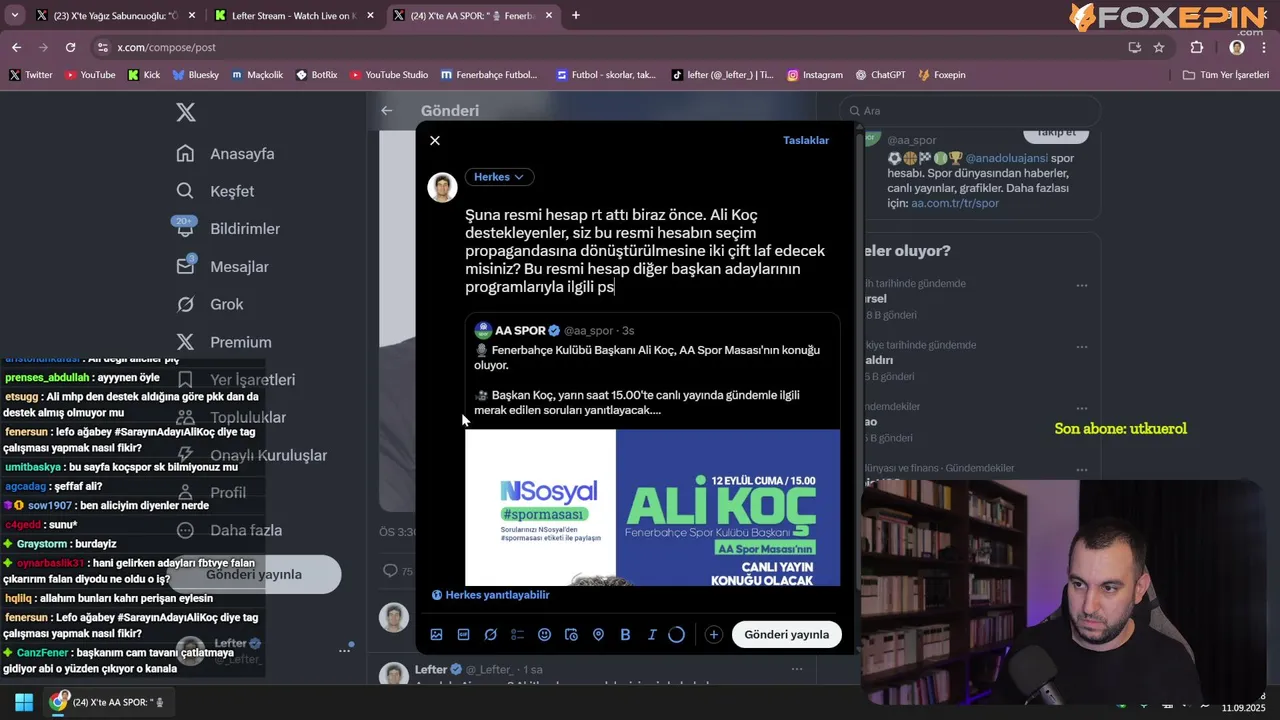1280x720 pixels.
Task: Open account menu three dots near Lefter
Action: click(344, 650)
